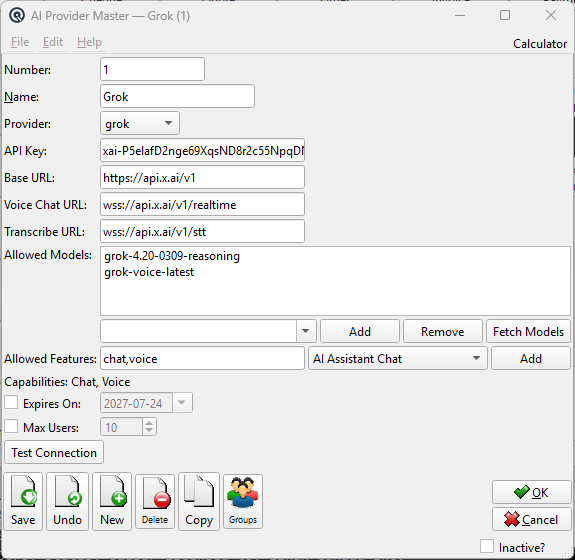
Task: Open the File menu
Action: (20, 42)
